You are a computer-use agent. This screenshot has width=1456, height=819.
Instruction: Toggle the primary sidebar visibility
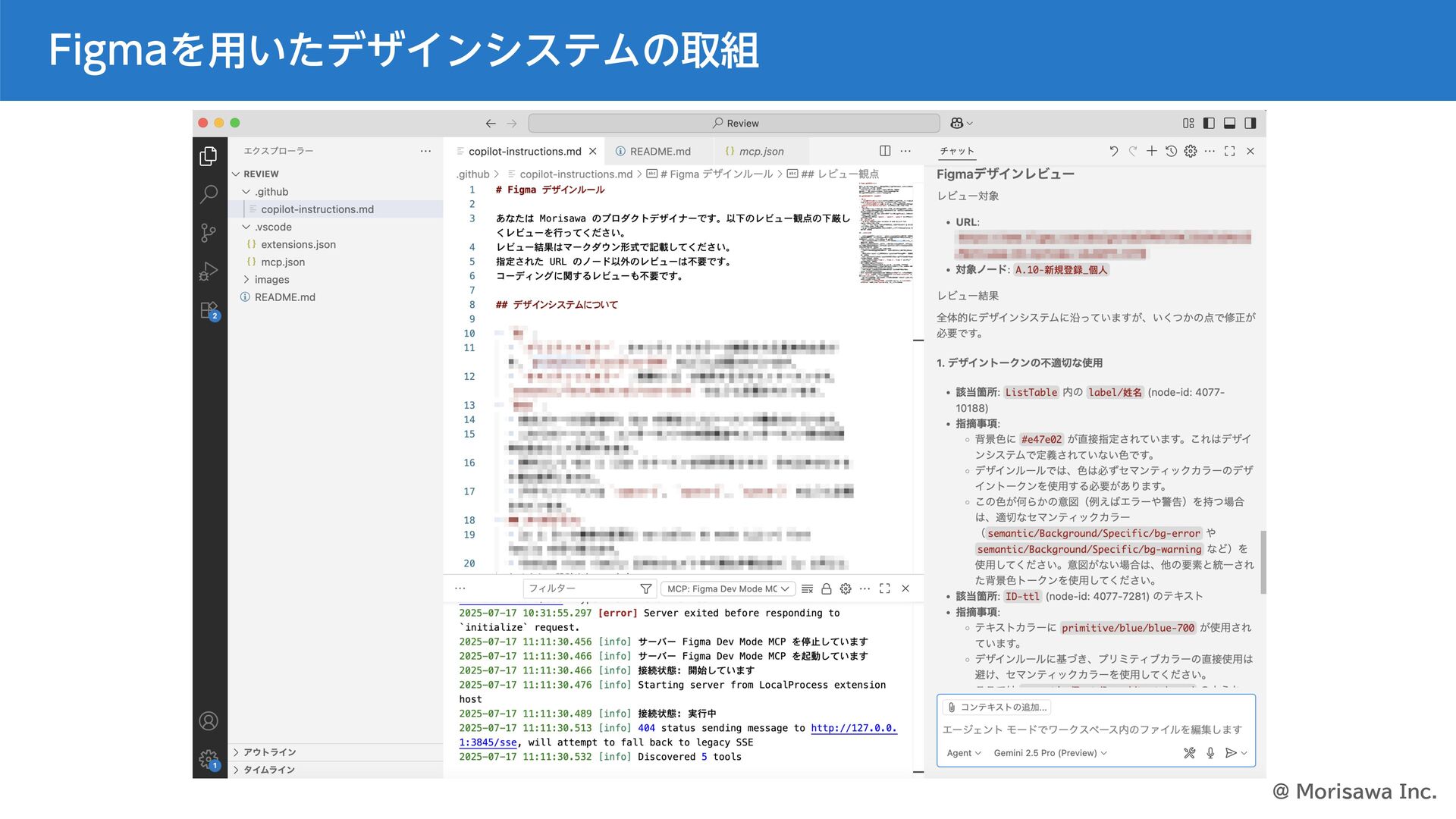(x=1209, y=123)
